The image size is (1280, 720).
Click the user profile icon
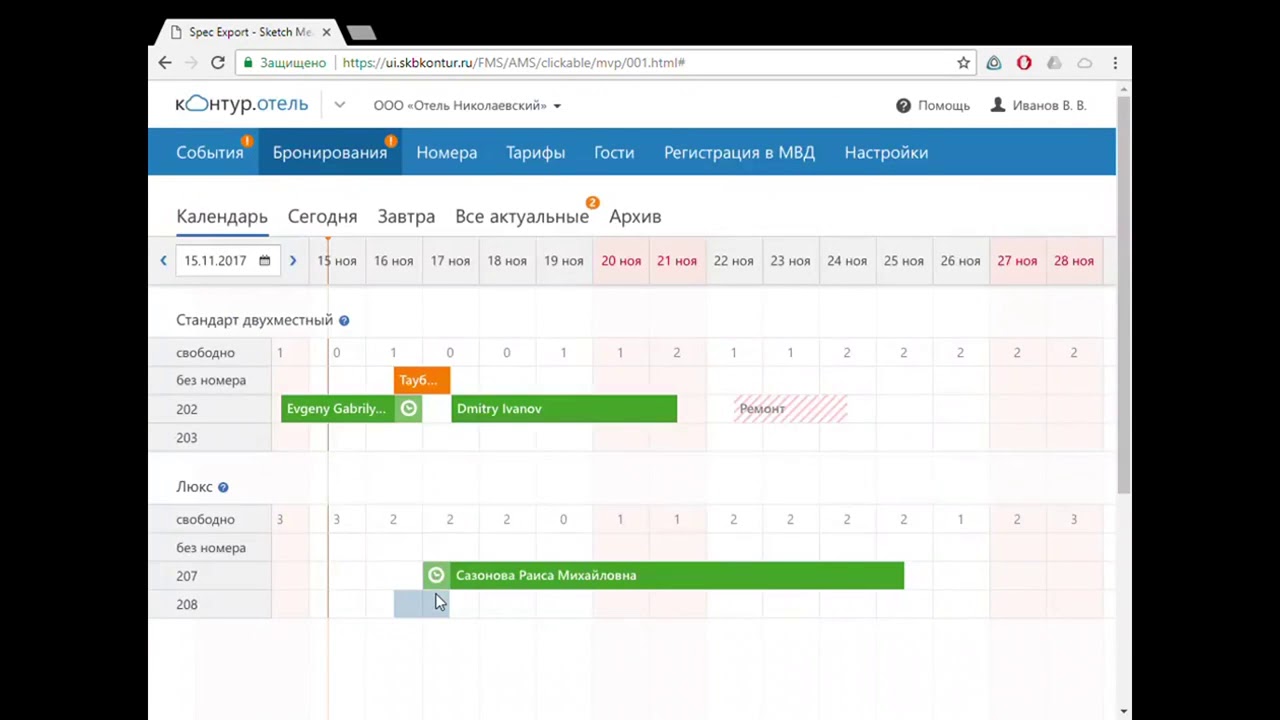click(x=997, y=105)
